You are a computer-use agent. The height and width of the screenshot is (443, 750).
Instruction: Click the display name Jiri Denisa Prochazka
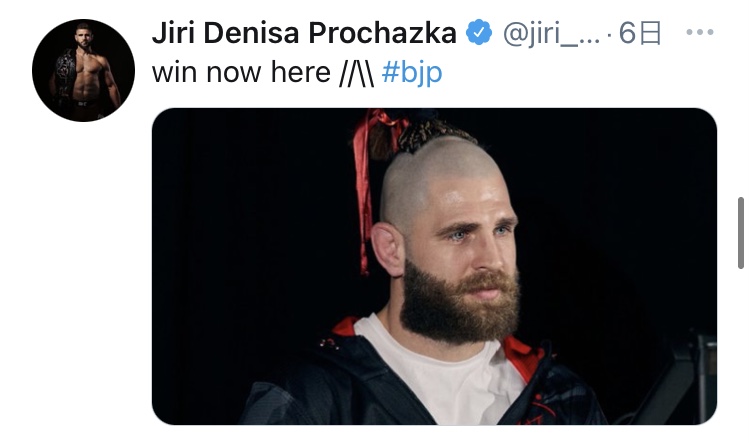tap(304, 33)
